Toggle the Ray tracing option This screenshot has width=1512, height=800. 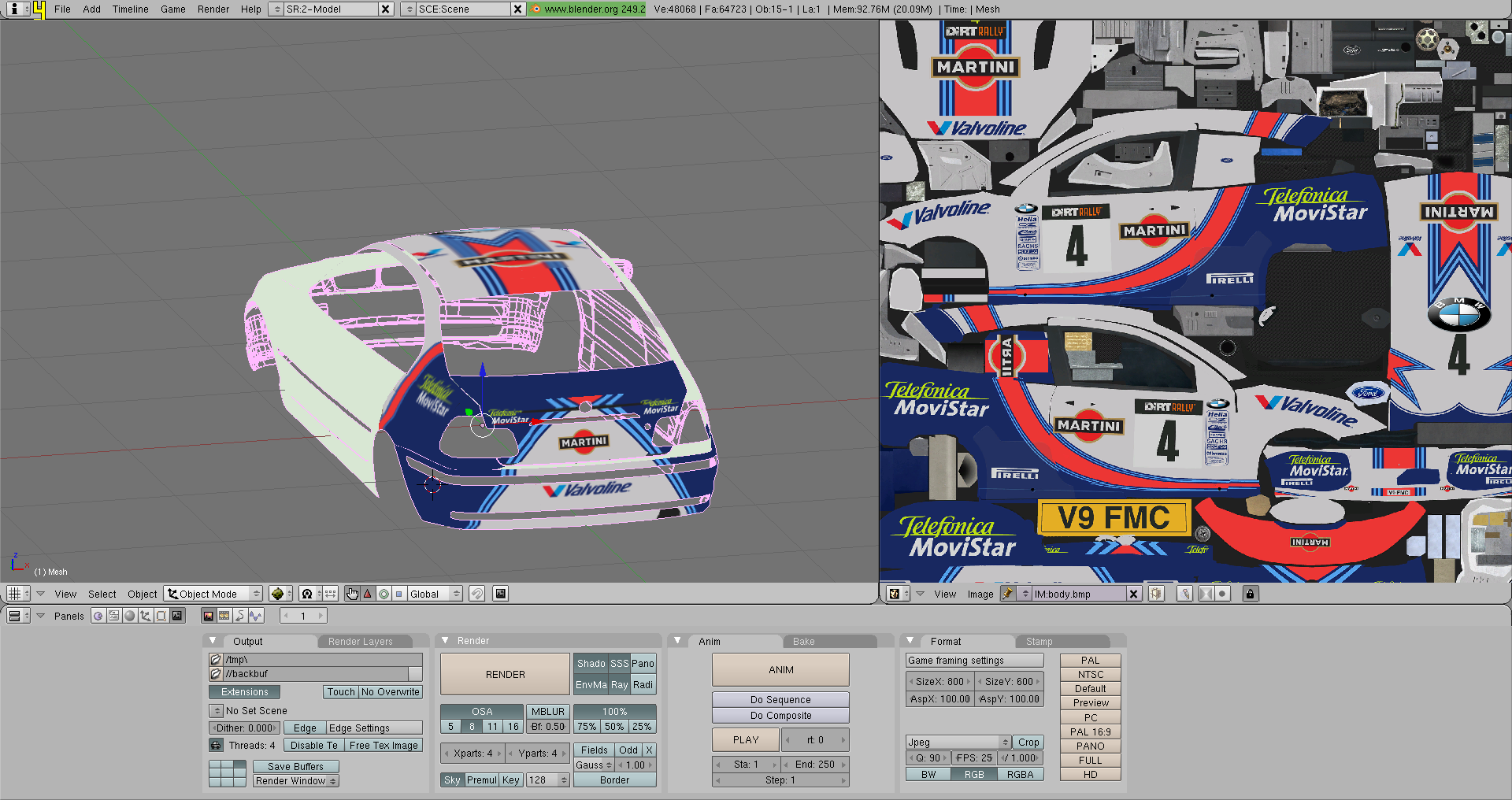pos(620,685)
